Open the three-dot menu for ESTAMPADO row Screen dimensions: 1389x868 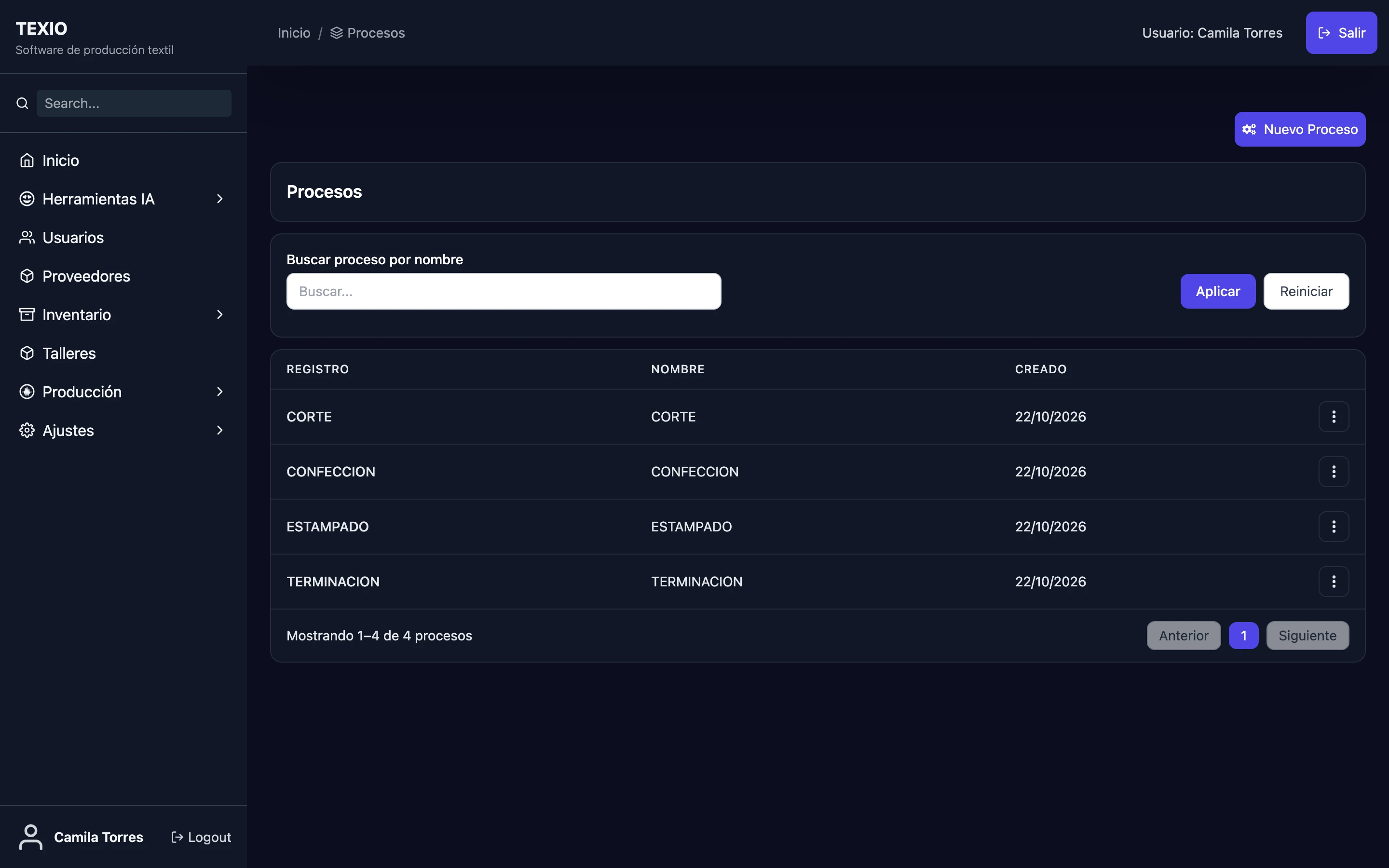(1334, 527)
